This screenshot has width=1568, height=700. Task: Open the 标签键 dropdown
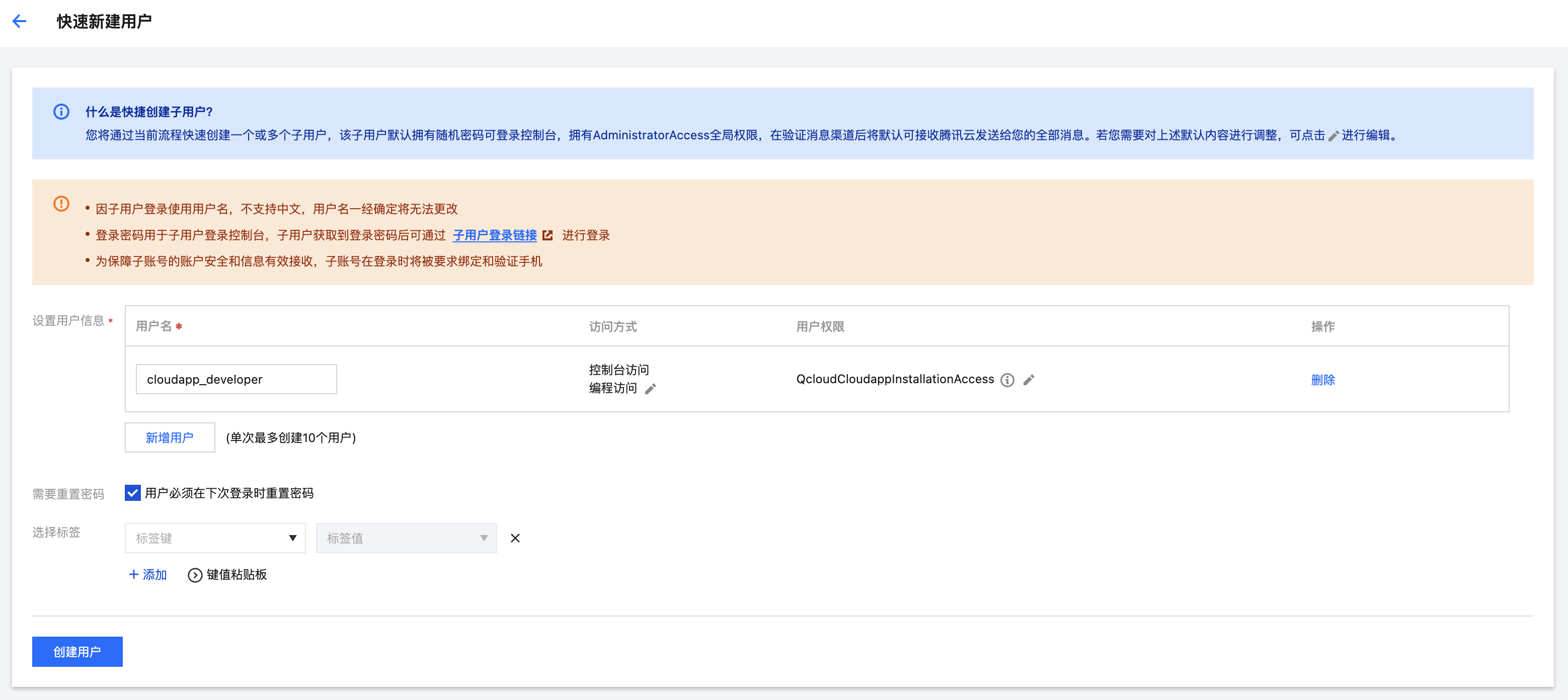tap(215, 538)
